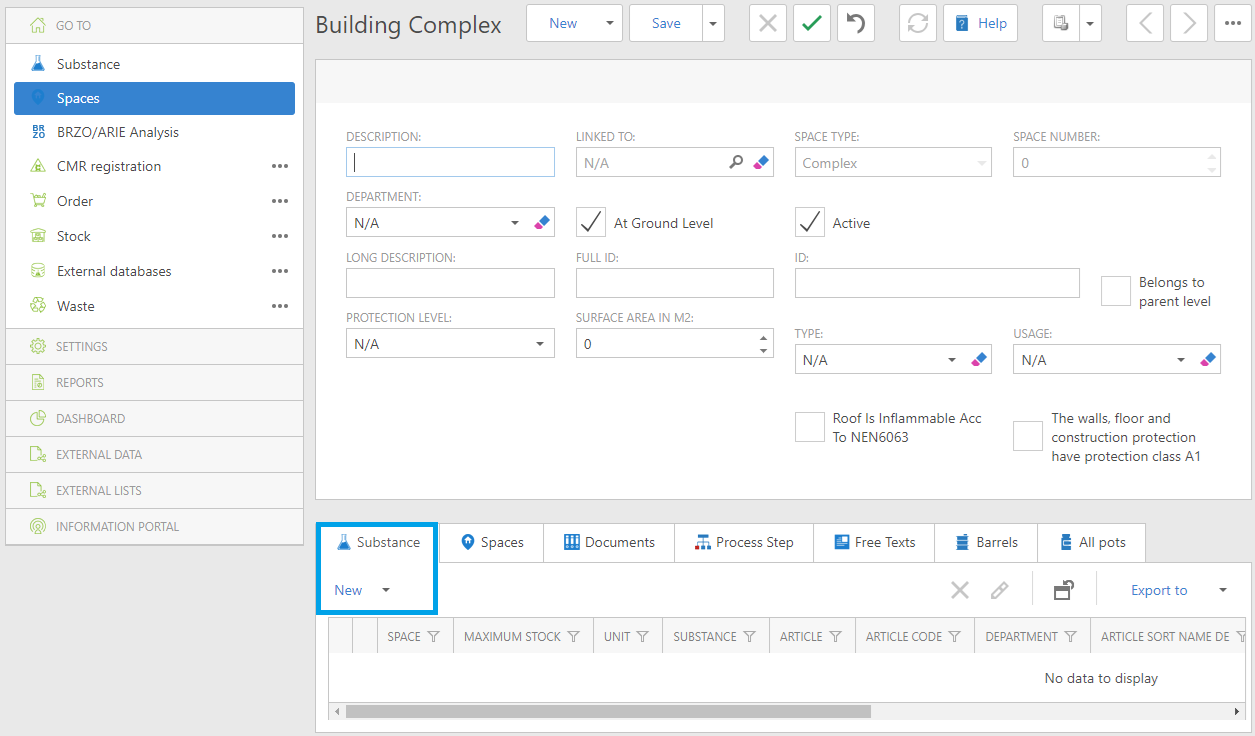Toggle the Active checkbox
The width and height of the screenshot is (1255, 736).
(809, 222)
